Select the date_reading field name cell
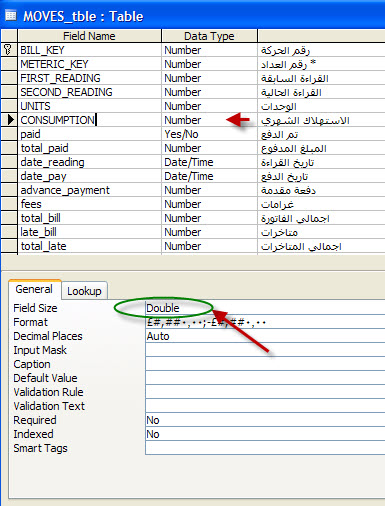The image size is (385, 506). click(x=90, y=162)
